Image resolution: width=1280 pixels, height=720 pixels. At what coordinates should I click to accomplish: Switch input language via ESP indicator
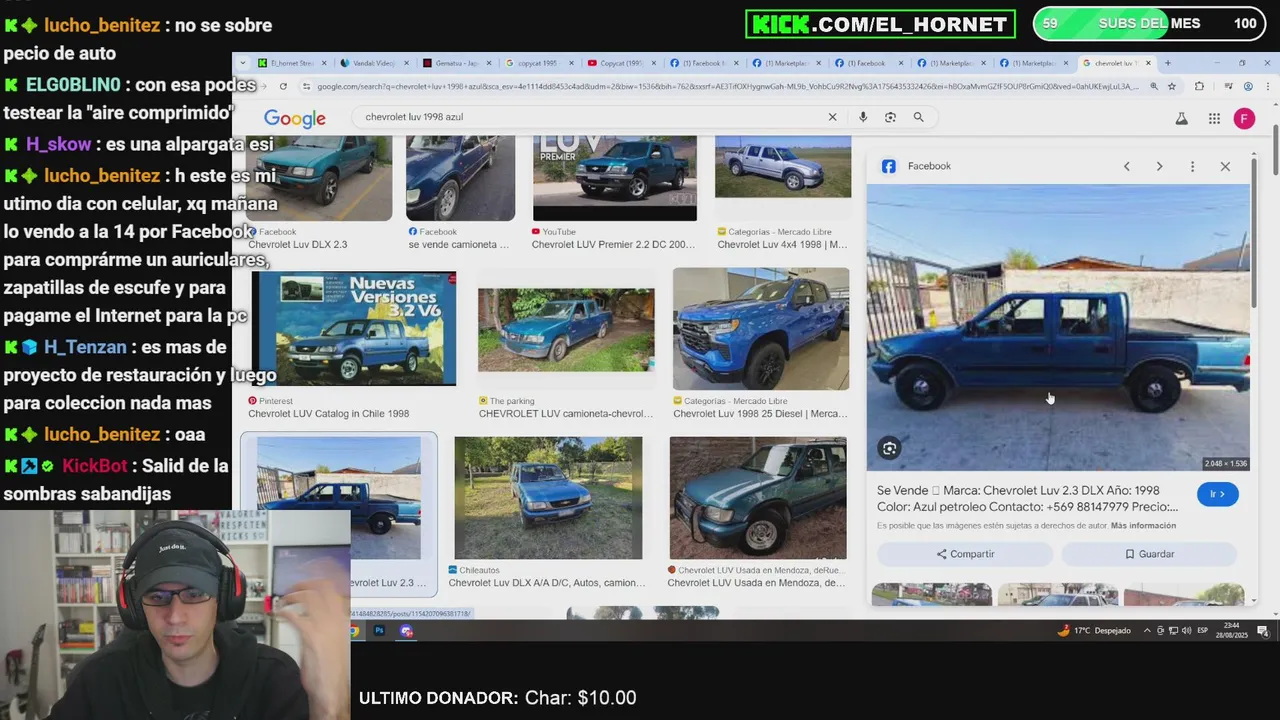click(1203, 631)
